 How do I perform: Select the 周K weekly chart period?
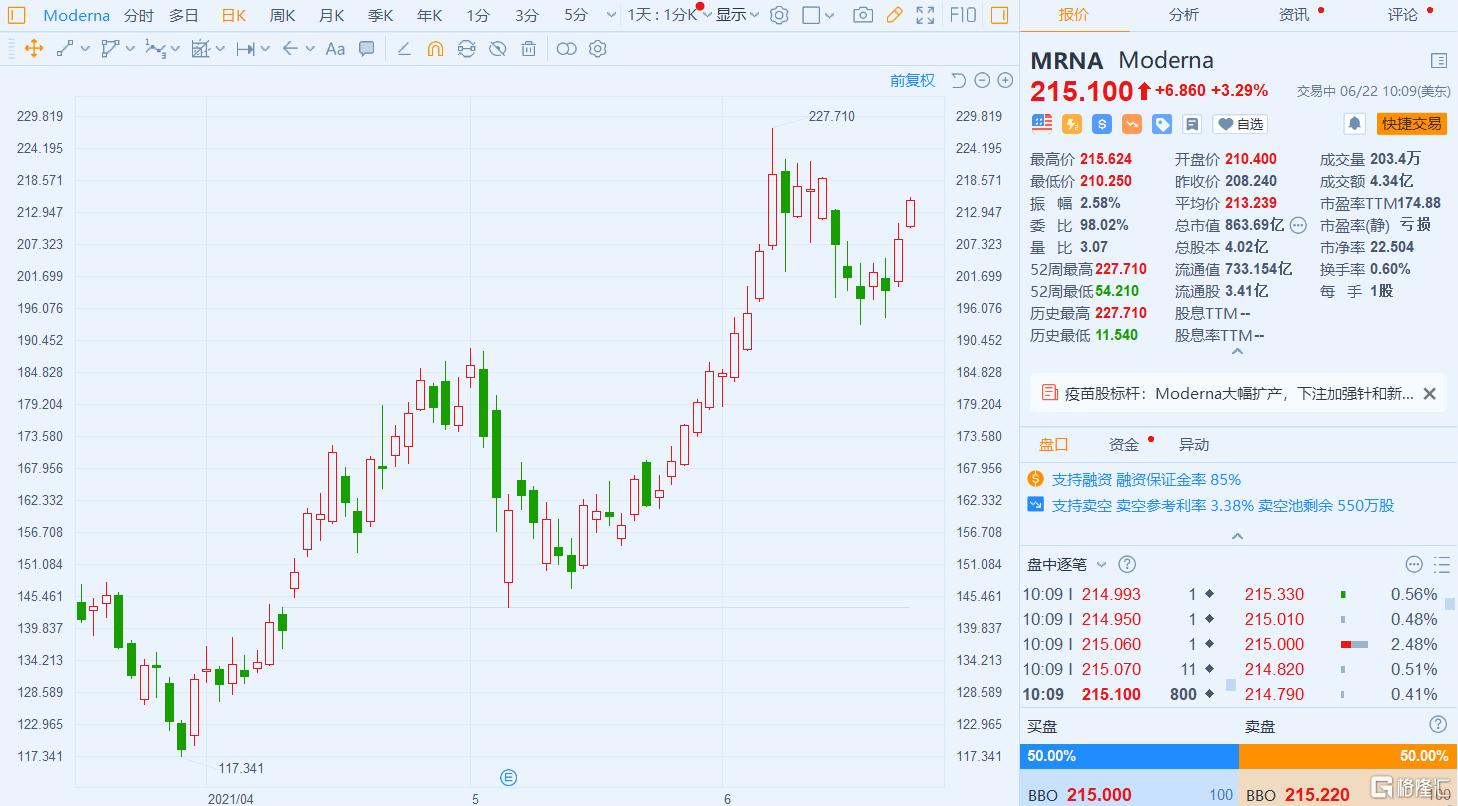coord(283,15)
